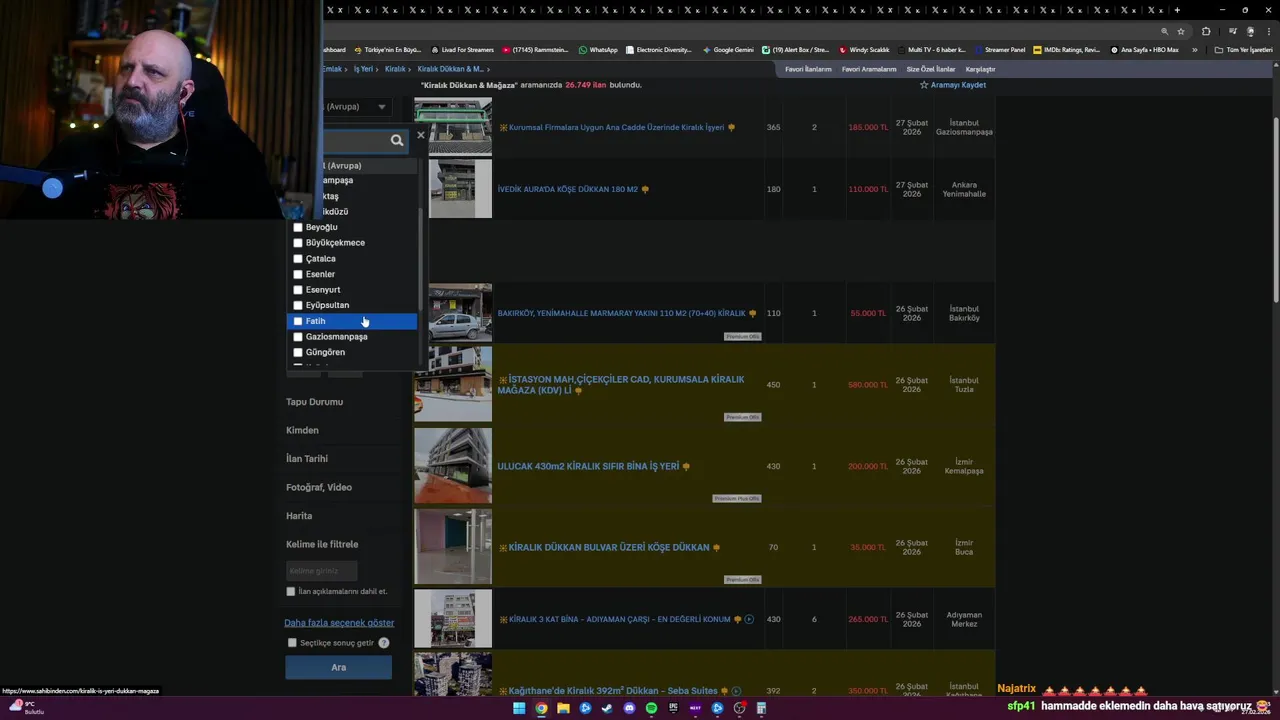Expand the Fotoğraf, Video filter
This screenshot has height=720, width=1280.
point(319,487)
